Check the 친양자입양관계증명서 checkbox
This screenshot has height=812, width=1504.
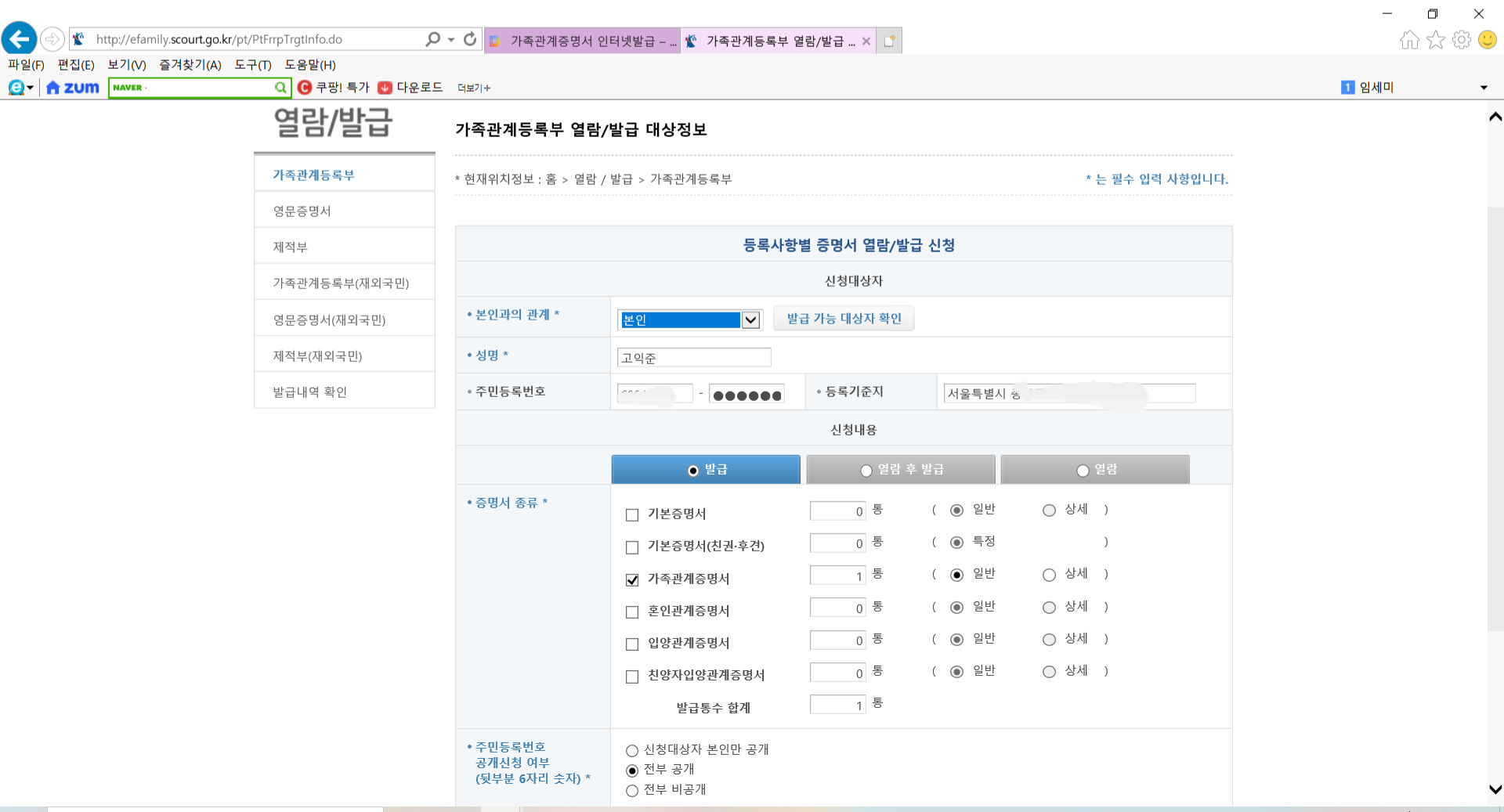[x=632, y=677]
